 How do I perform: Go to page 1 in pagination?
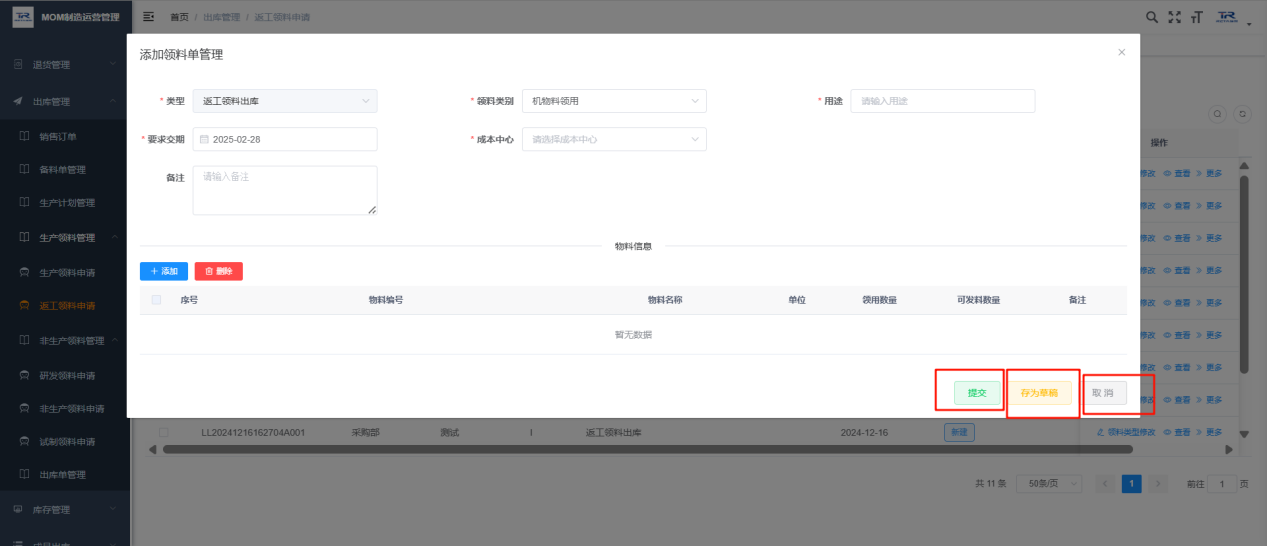coord(1131,483)
